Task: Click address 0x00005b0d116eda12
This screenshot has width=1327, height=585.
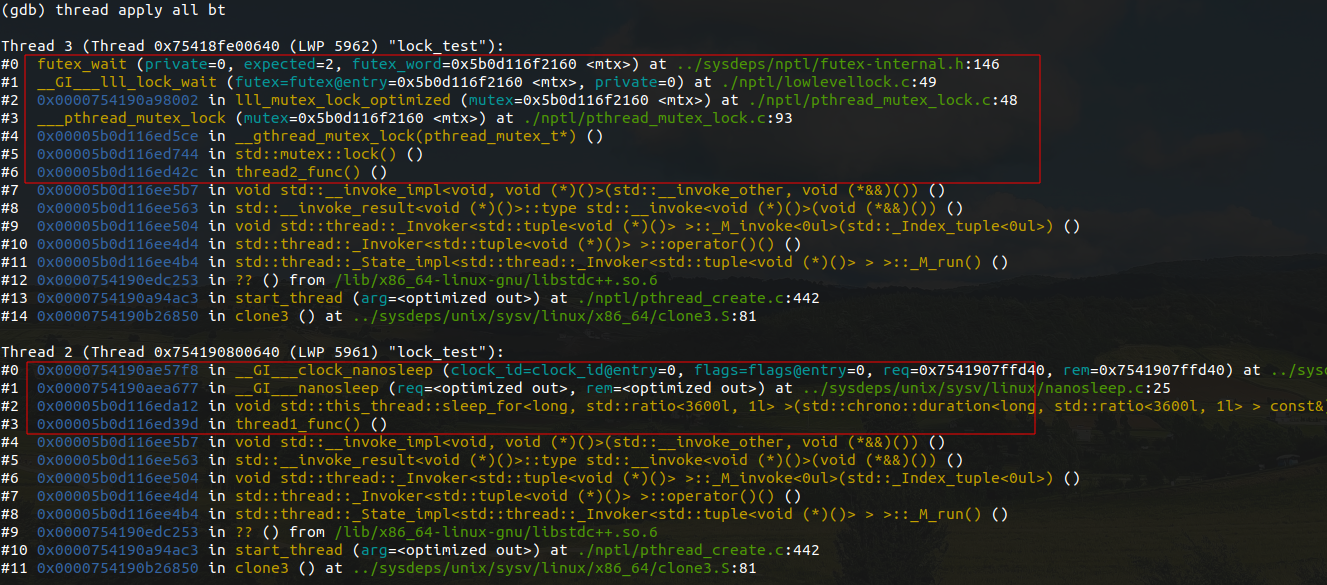Action: [118, 406]
